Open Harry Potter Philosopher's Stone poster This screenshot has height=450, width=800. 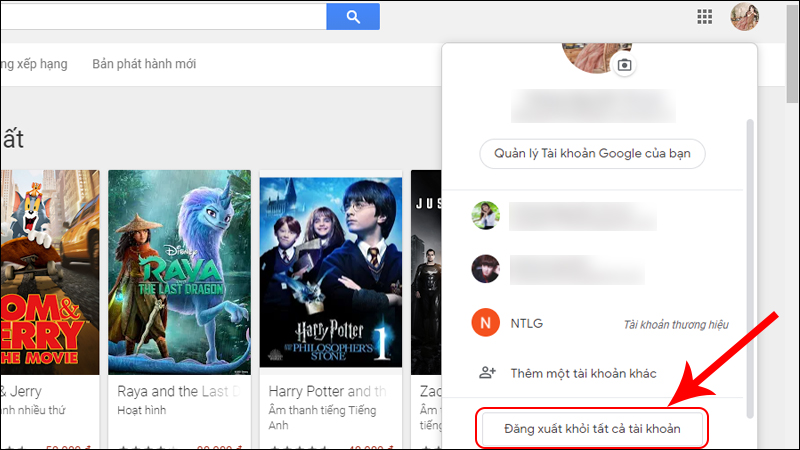tap(331, 272)
